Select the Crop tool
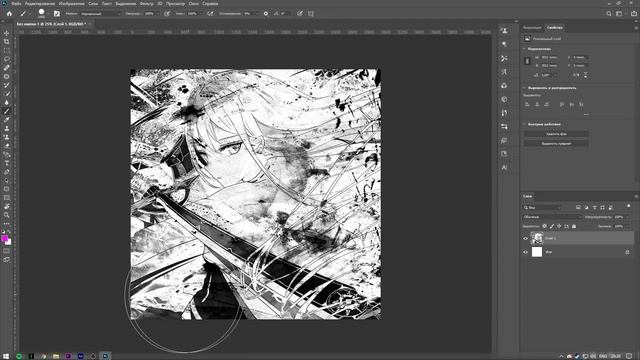Image resolution: width=640 pixels, height=360 pixels. 7,42
